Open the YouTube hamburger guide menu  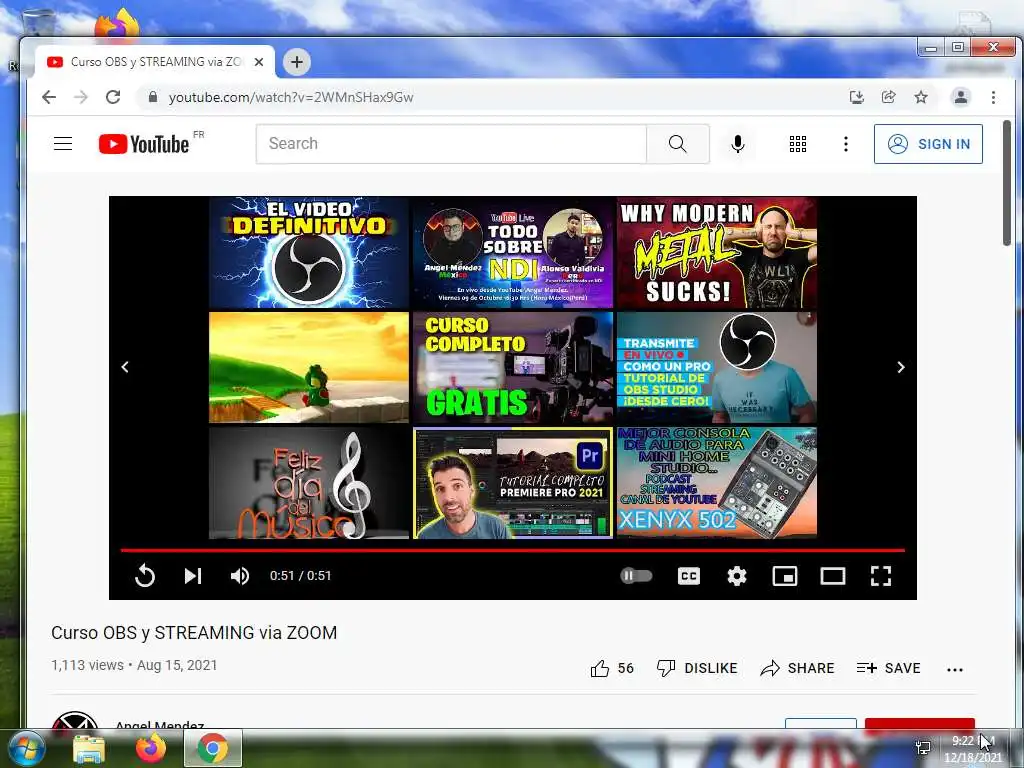pyautogui.click(x=63, y=144)
